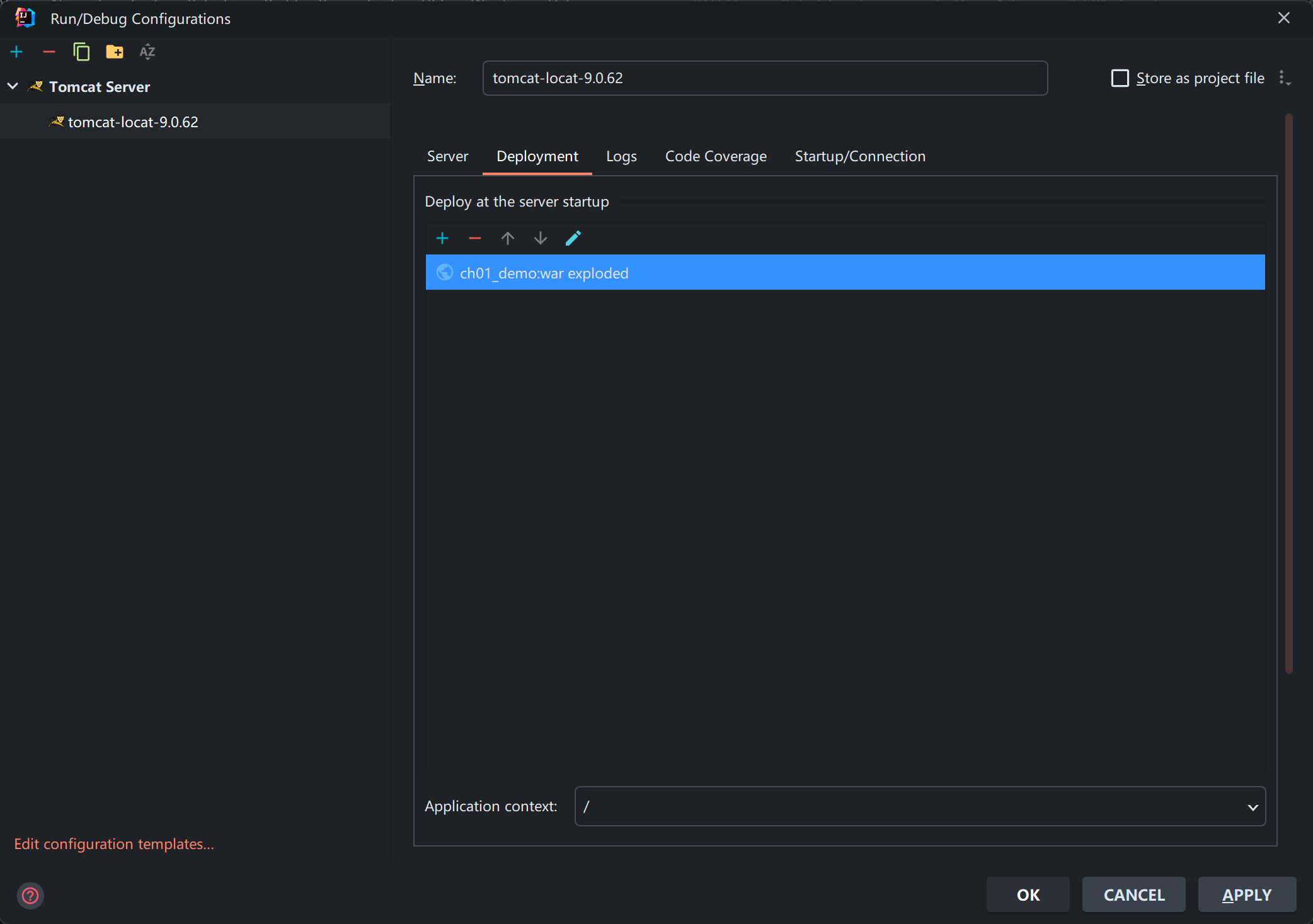Enable Store as project file checkbox
The width and height of the screenshot is (1313, 924).
click(1120, 78)
